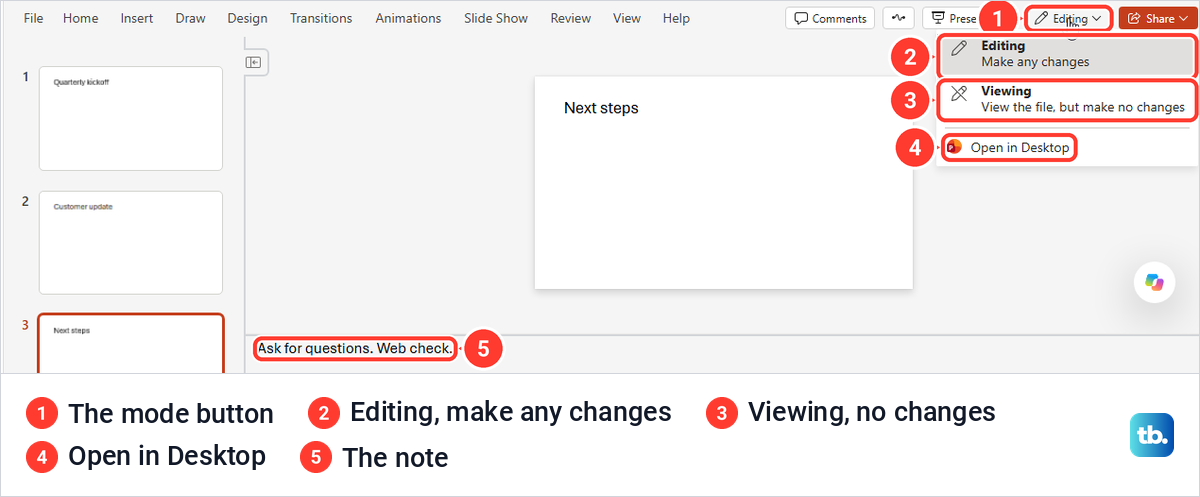
Task: Expand the Share dropdown button
Action: (1159, 18)
